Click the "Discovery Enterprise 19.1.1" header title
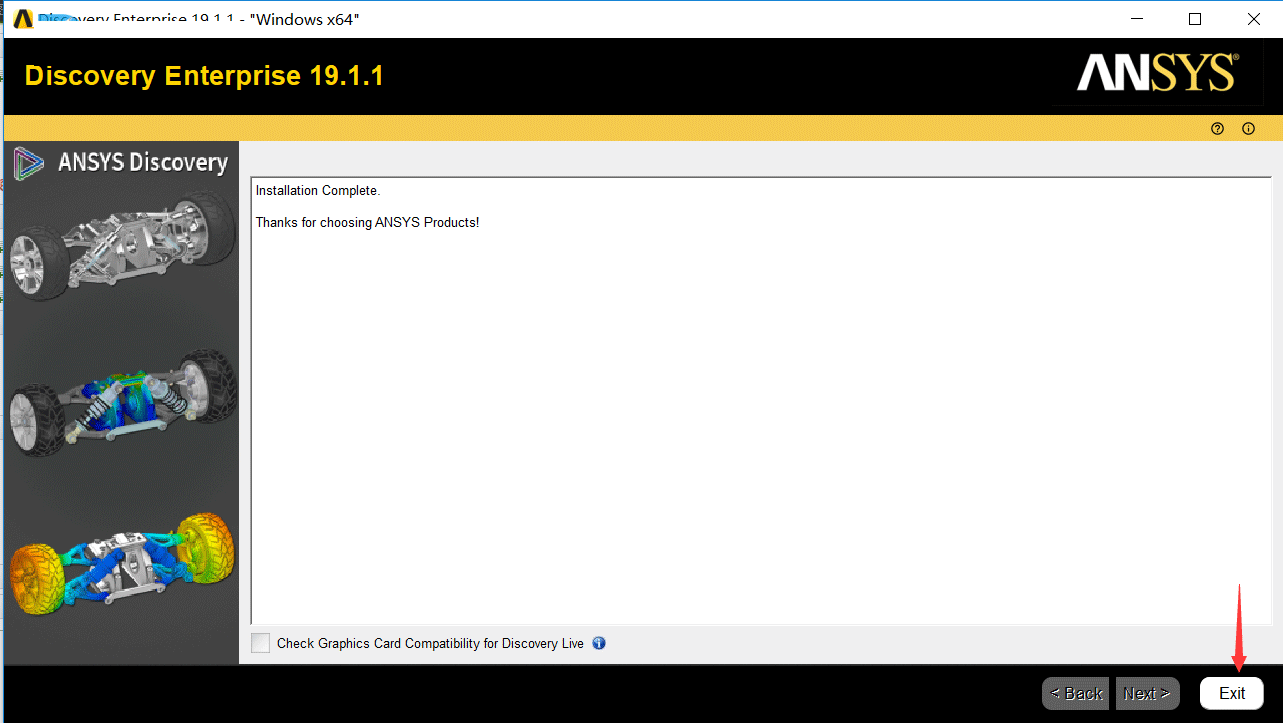Image resolution: width=1283 pixels, height=723 pixels. coord(204,76)
